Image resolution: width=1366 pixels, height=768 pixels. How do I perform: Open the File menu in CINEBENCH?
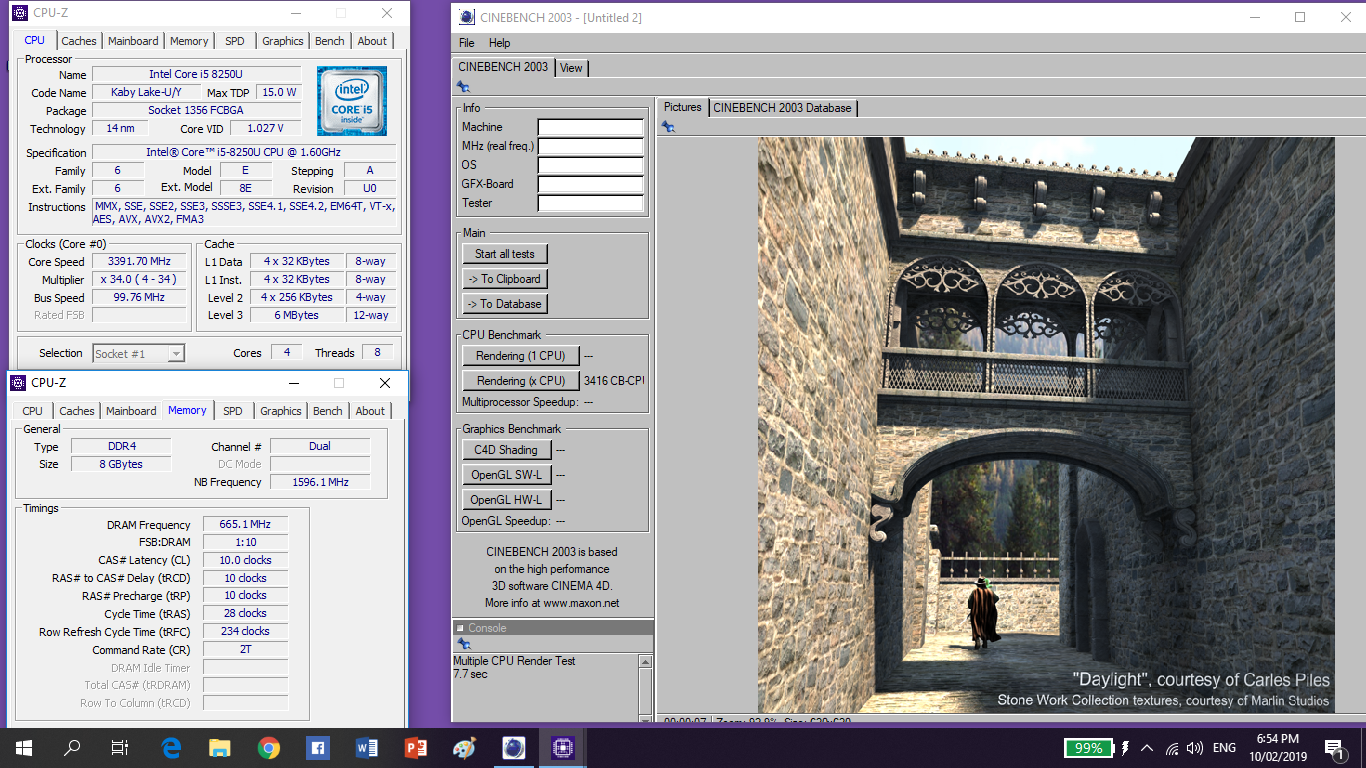[467, 43]
